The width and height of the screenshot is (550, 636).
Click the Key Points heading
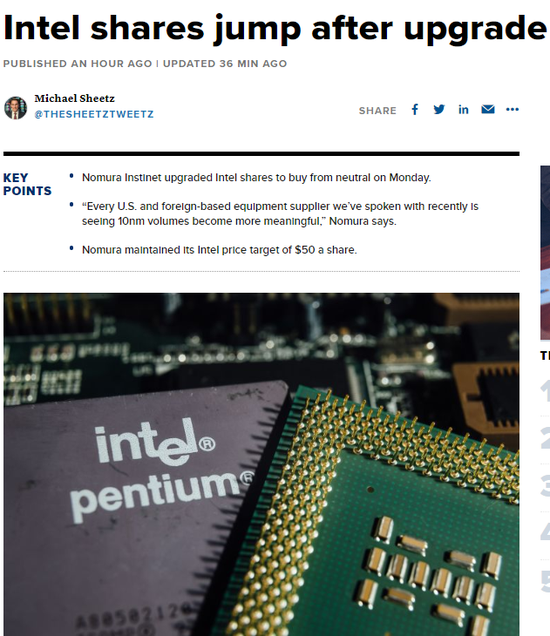(27, 184)
